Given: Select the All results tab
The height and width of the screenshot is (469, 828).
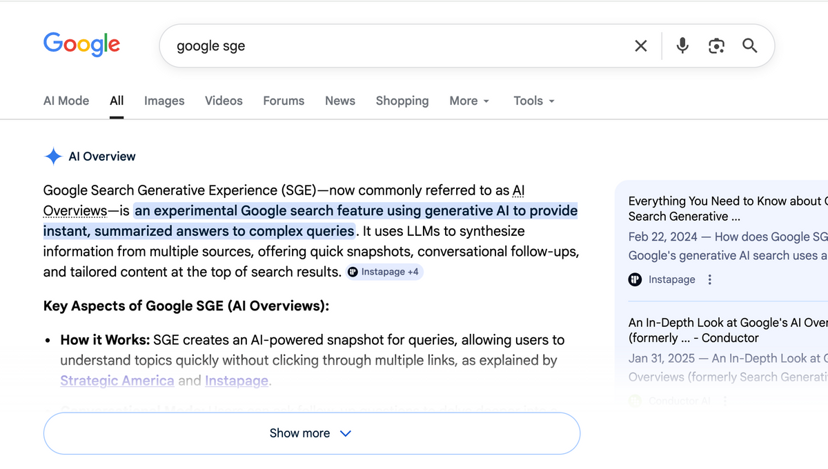Looking at the screenshot, I should [117, 101].
